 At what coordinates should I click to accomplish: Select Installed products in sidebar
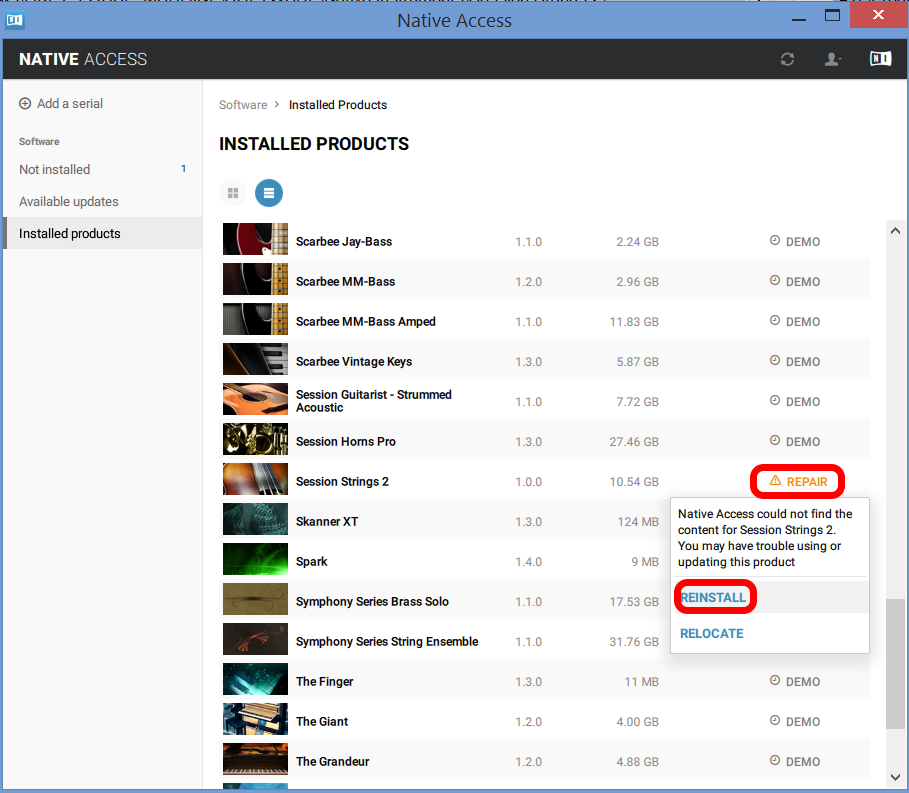pos(102,233)
